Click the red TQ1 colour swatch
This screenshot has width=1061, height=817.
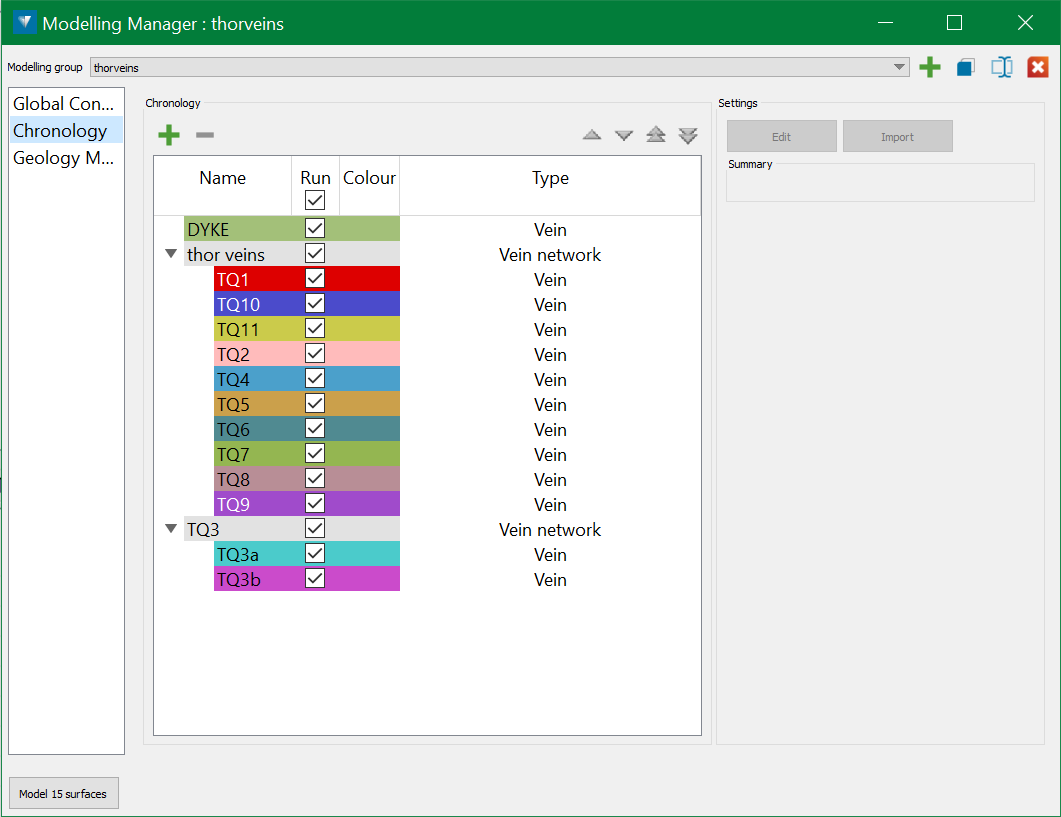click(369, 279)
